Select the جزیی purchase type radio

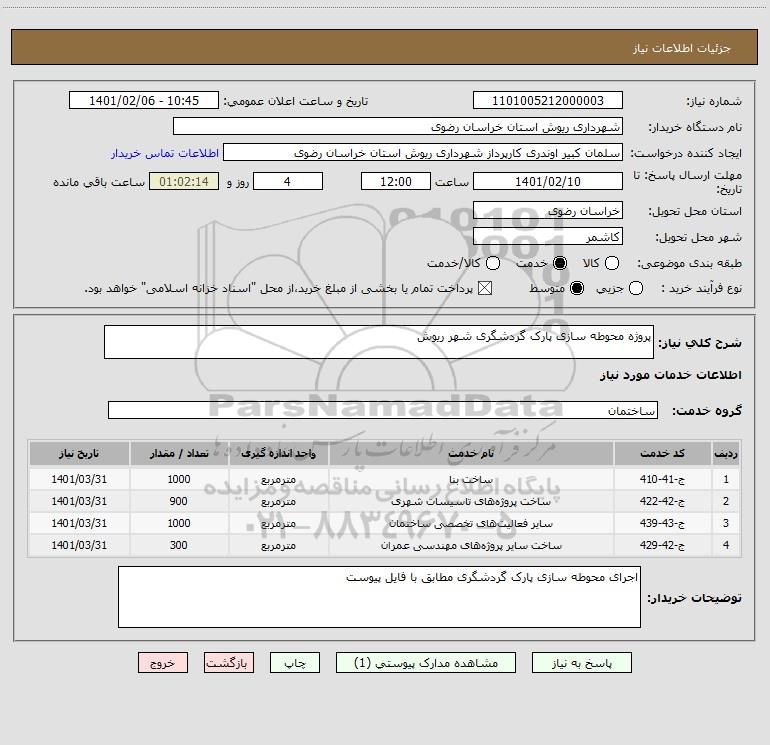tap(635, 288)
